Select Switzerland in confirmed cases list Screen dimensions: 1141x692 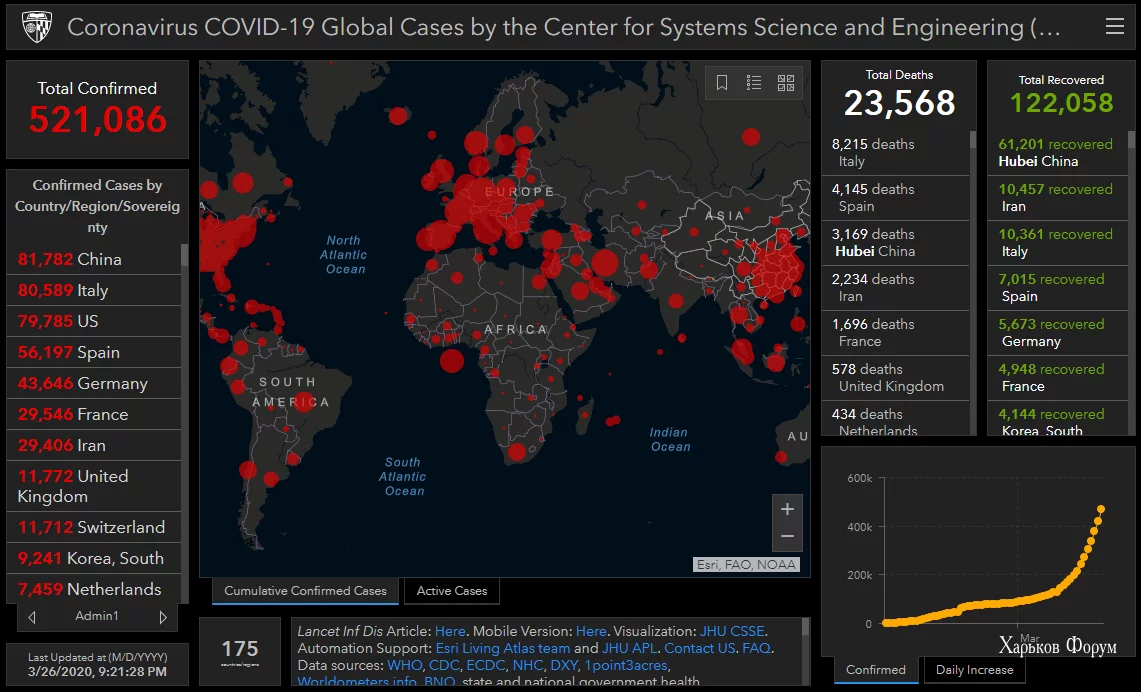[x=94, y=527]
